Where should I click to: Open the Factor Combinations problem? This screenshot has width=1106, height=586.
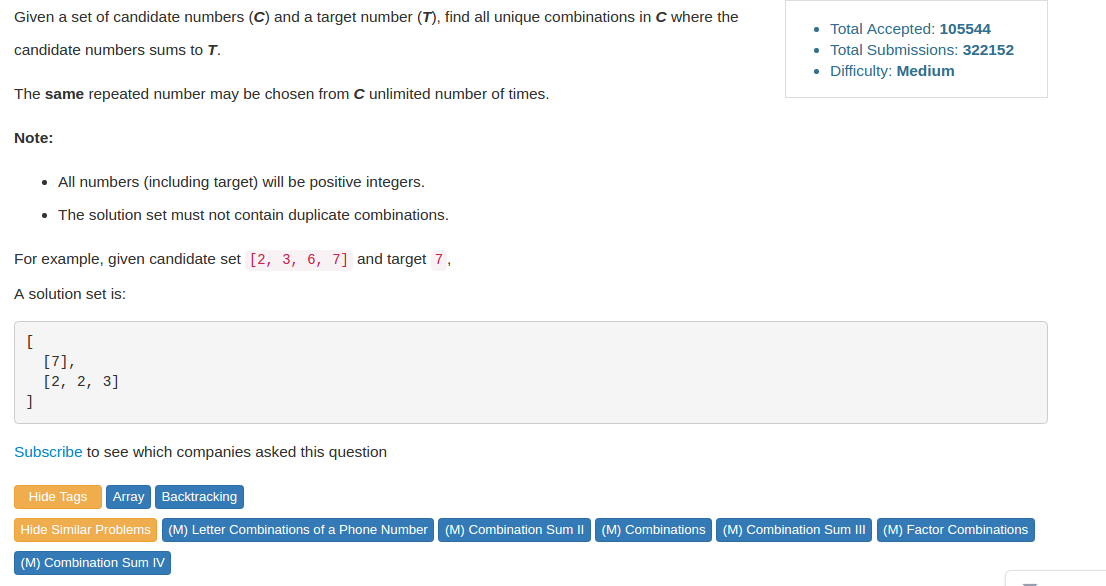coord(956,530)
